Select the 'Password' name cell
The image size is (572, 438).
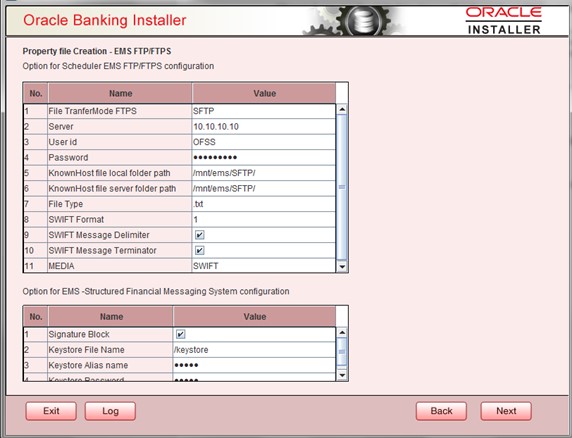pyautogui.click(x=120, y=158)
